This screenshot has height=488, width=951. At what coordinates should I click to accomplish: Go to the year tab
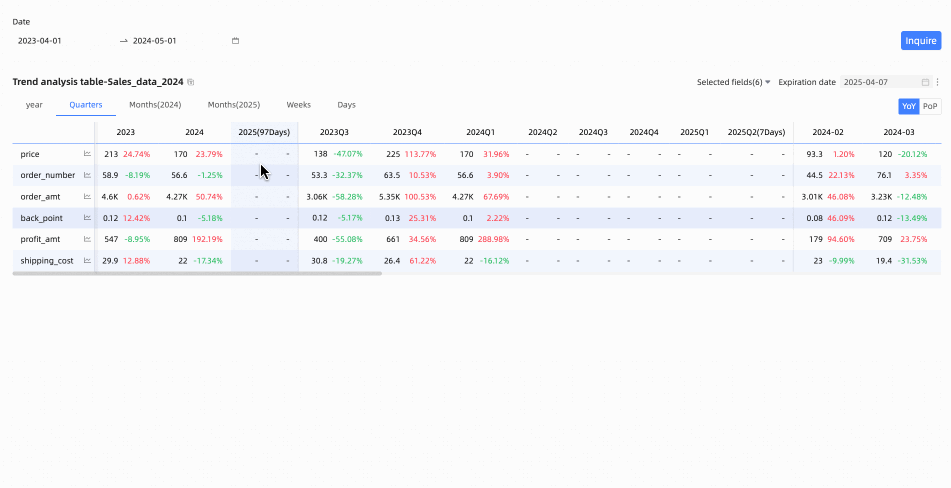(x=34, y=105)
